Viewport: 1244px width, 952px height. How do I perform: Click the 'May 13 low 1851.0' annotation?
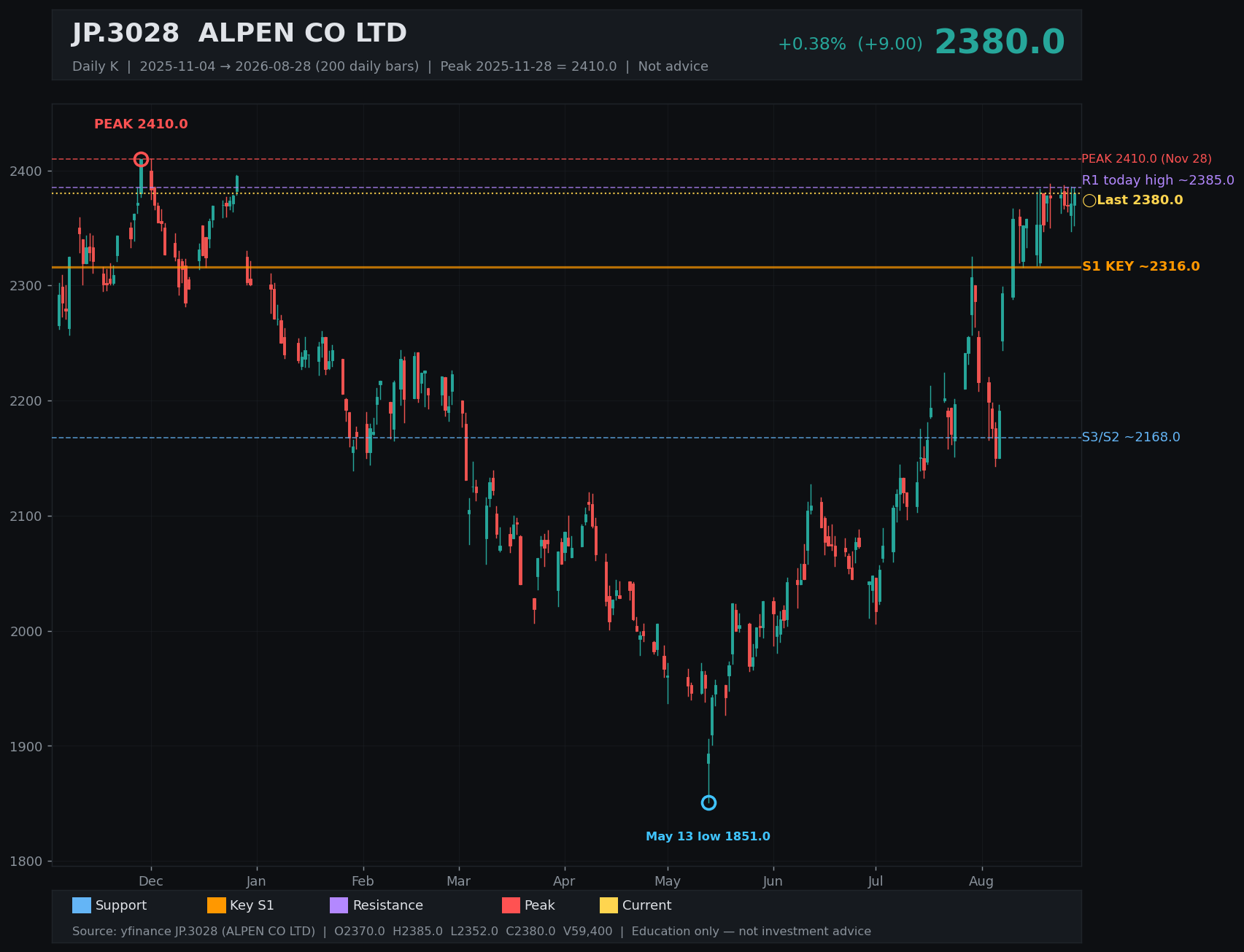(708, 837)
